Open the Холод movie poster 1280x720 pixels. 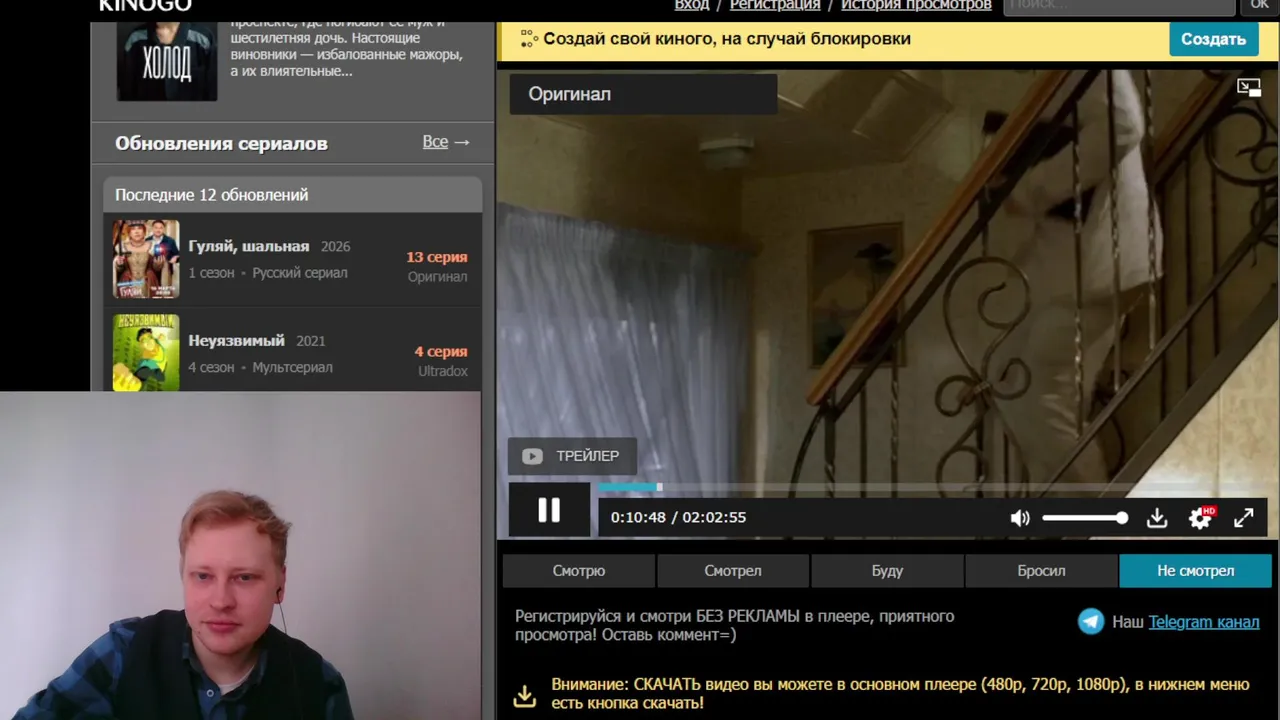tap(167, 61)
